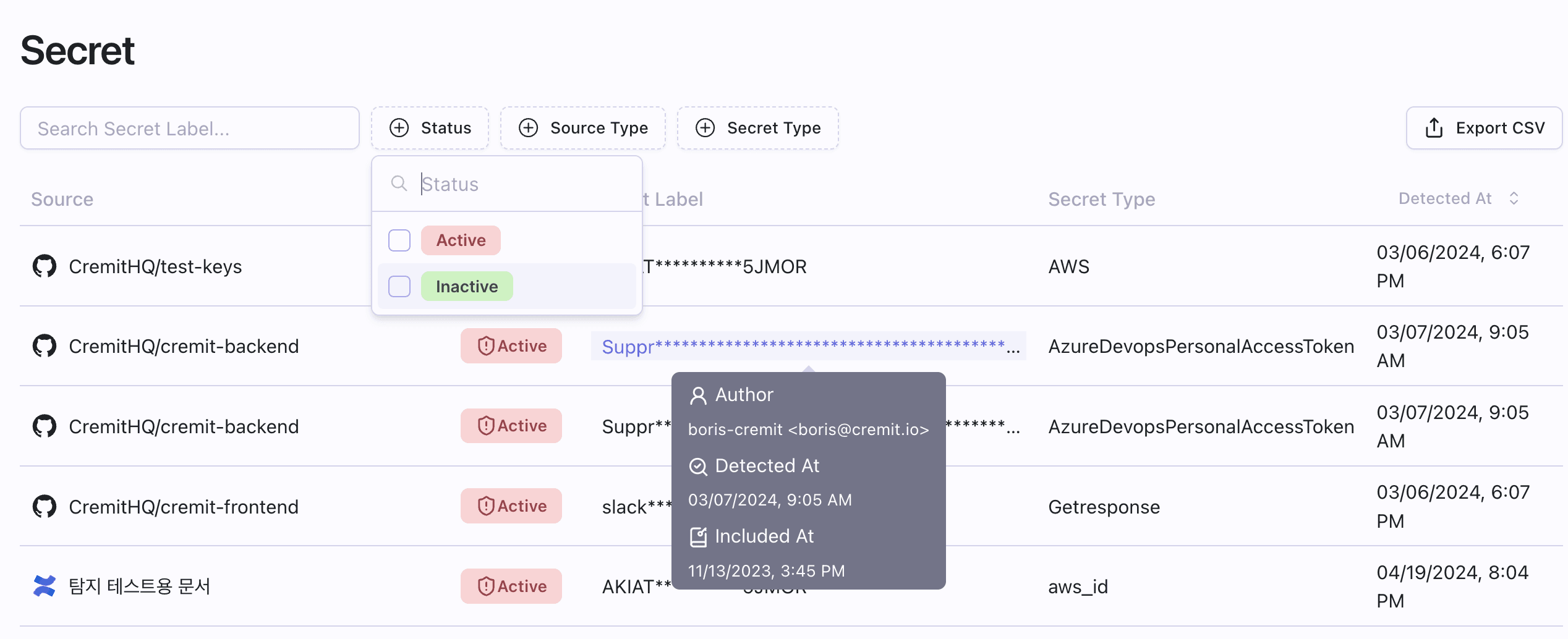Click the GitHub icon beside CremitHQ/cremit-frontend
The width and height of the screenshot is (1568, 639).
pos(45,506)
